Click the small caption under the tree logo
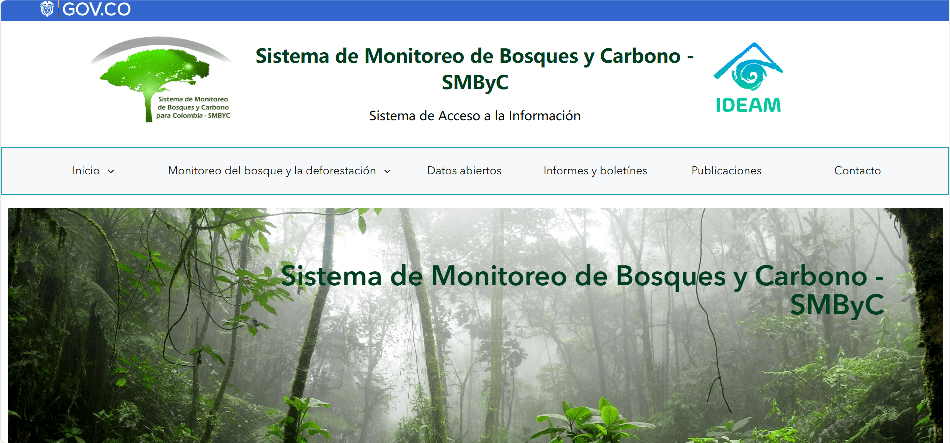 coord(193,108)
